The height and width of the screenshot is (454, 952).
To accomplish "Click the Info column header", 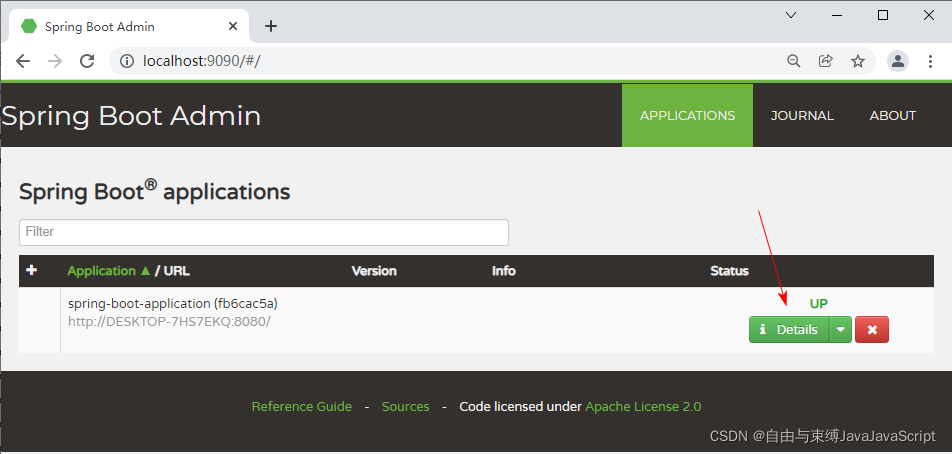I will click(503, 271).
